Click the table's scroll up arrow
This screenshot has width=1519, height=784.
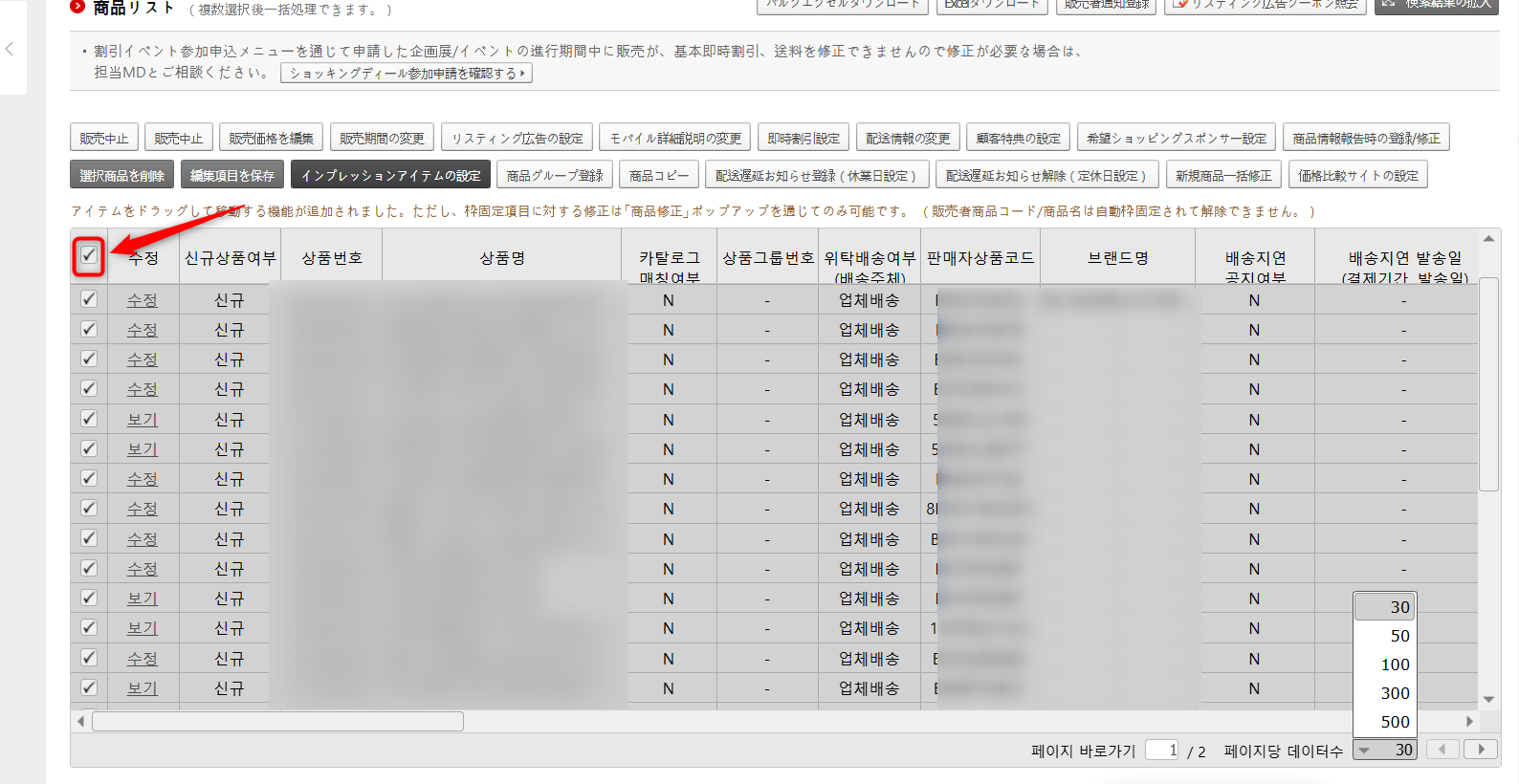point(1488,239)
